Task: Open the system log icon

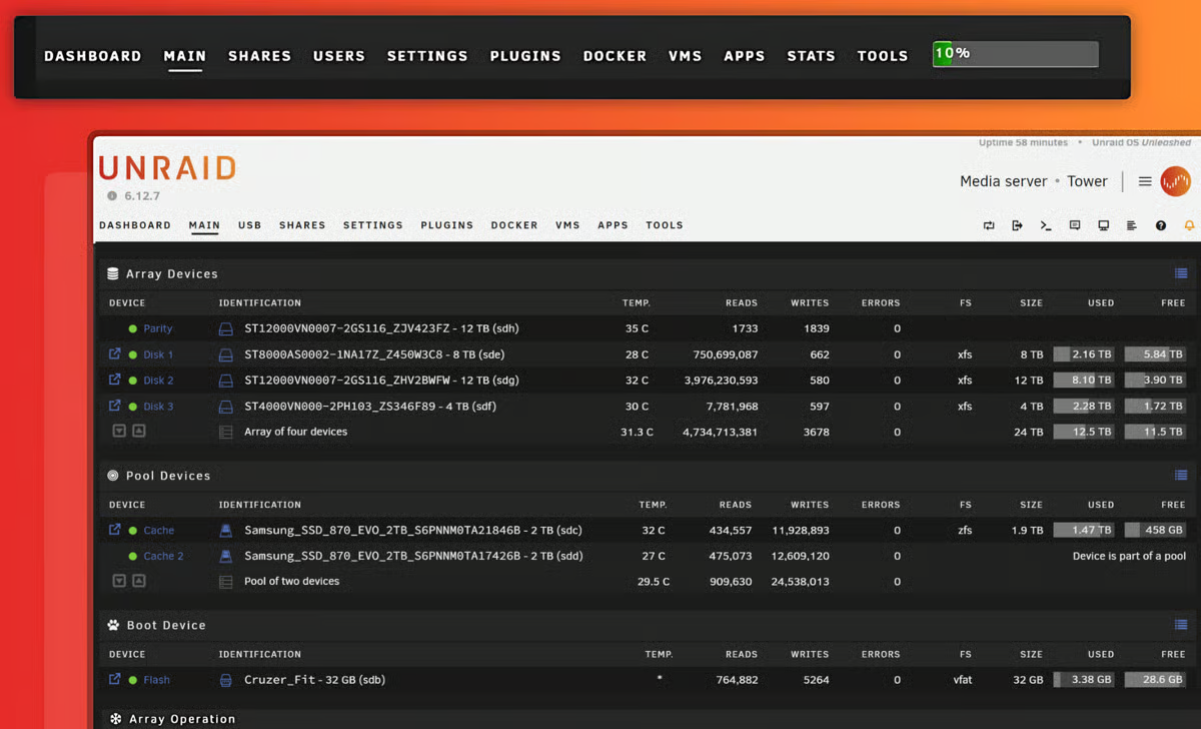Action: point(1131,226)
